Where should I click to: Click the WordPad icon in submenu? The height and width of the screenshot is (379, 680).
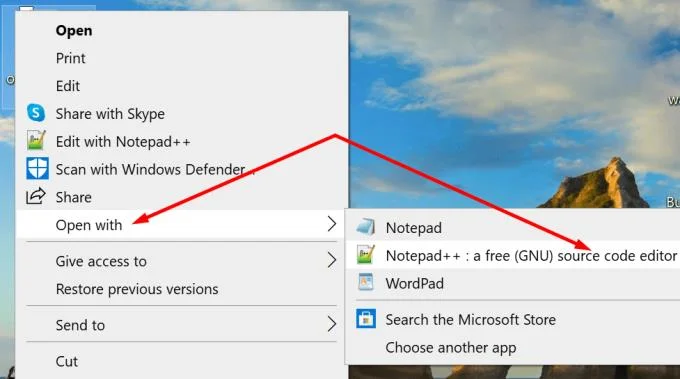366,282
